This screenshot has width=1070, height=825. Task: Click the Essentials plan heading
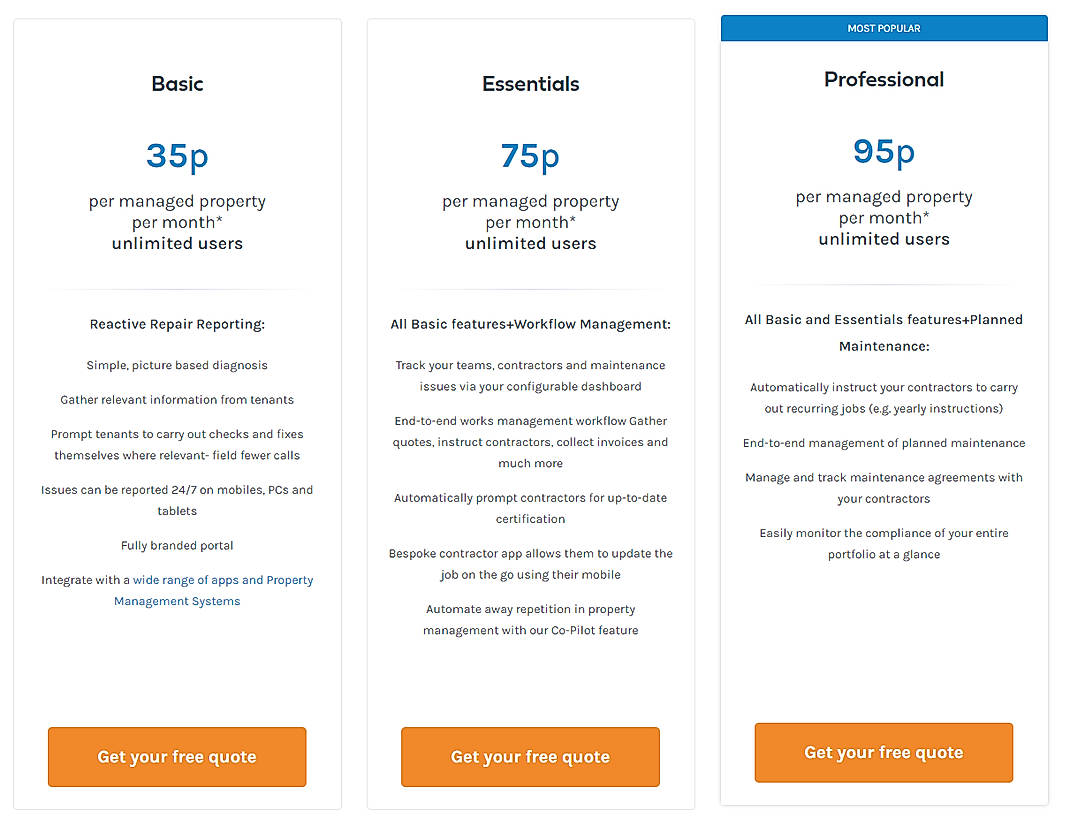[x=530, y=84]
